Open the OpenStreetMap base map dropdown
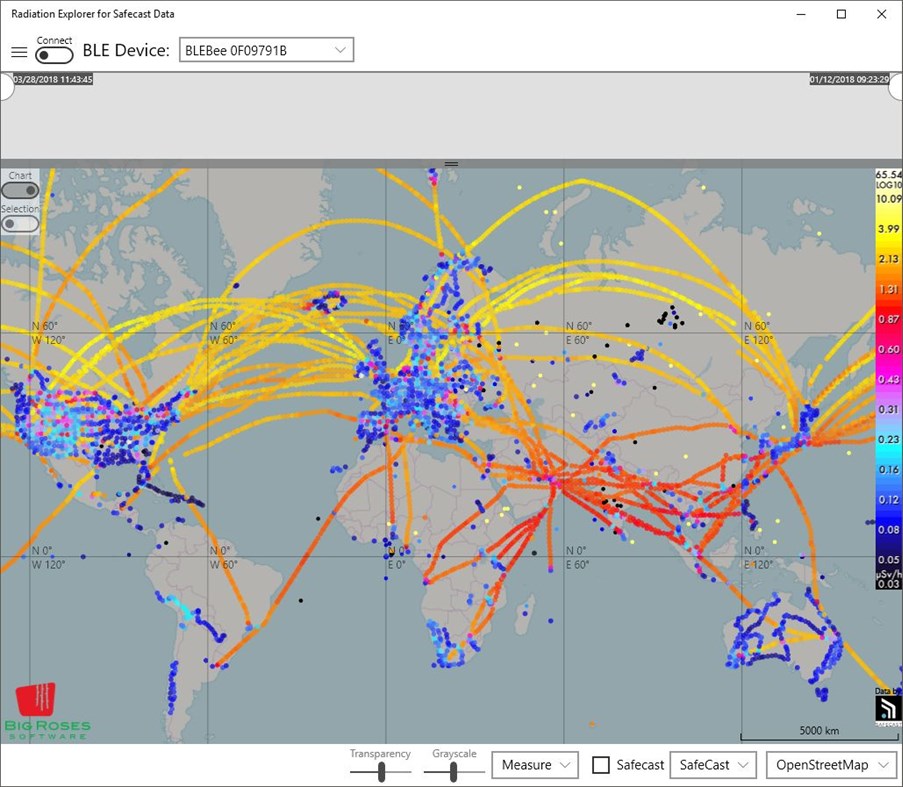Screen dimensions: 903x787 [830, 764]
